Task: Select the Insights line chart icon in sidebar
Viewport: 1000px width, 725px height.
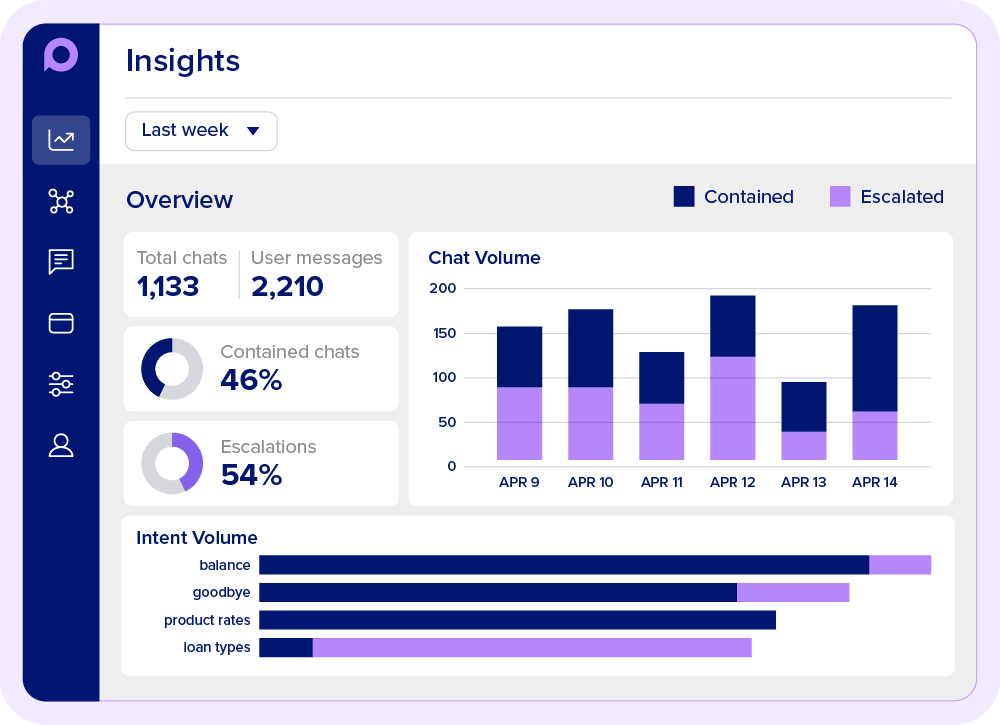Action: click(x=61, y=140)
